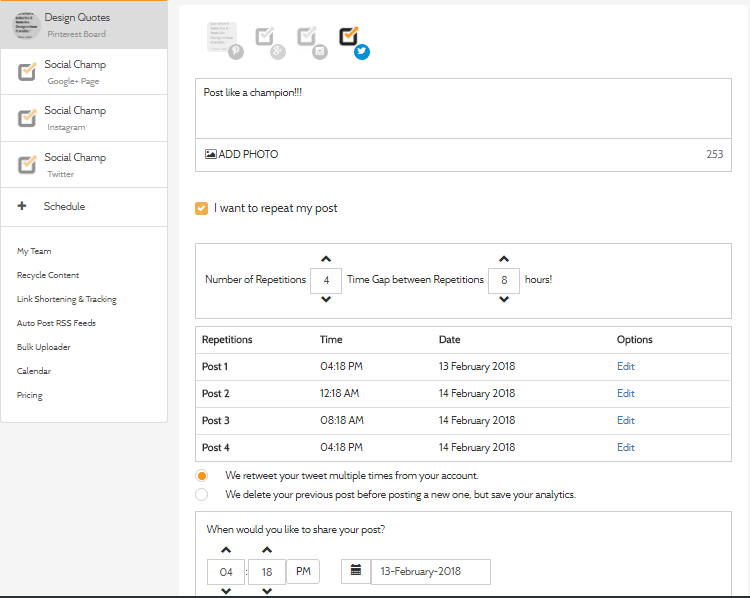
Task: Open the Calendar page
Action: (x=34, y=371)
